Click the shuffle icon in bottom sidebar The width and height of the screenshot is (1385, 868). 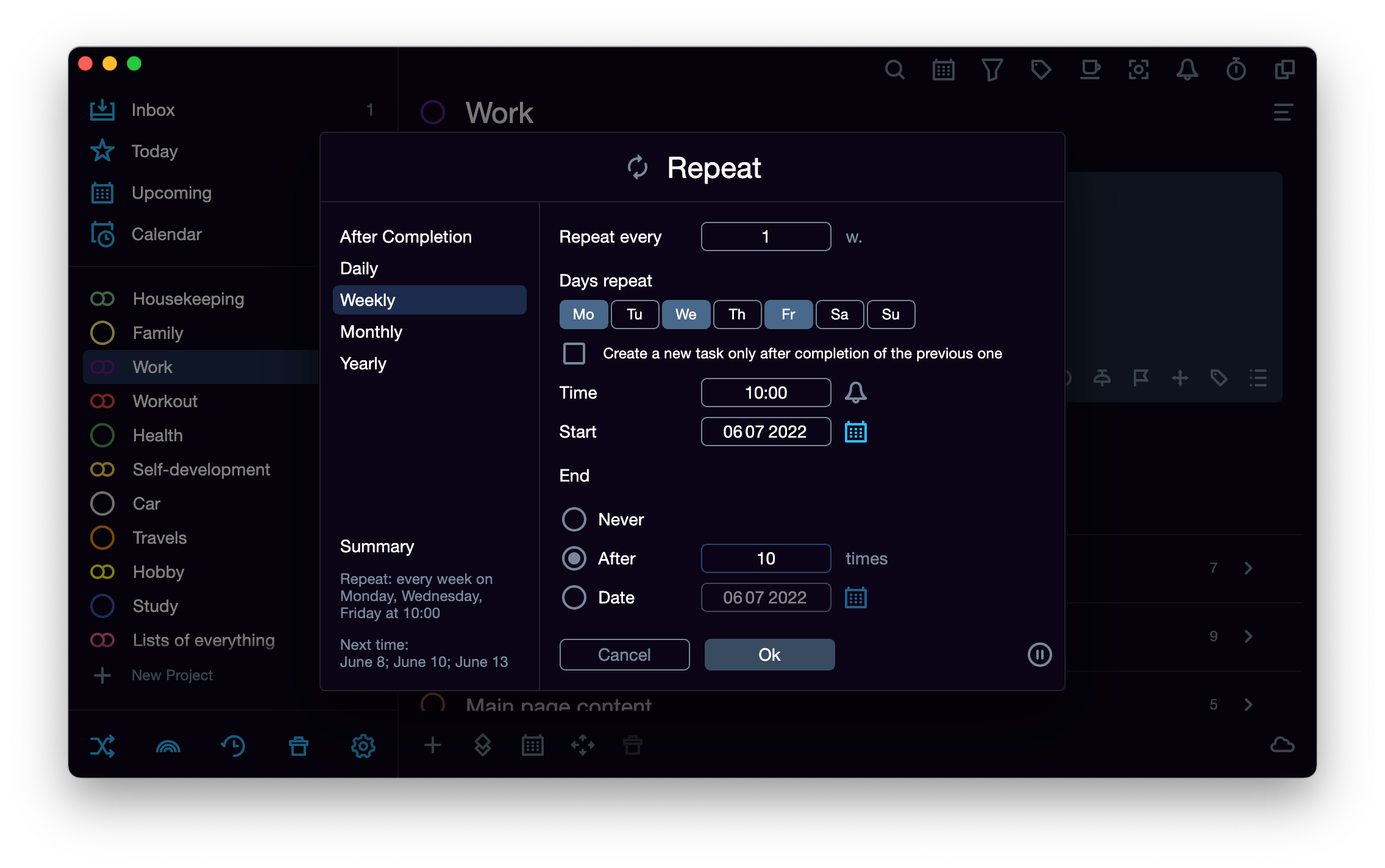pyautogui.click(x=102, y=745)
